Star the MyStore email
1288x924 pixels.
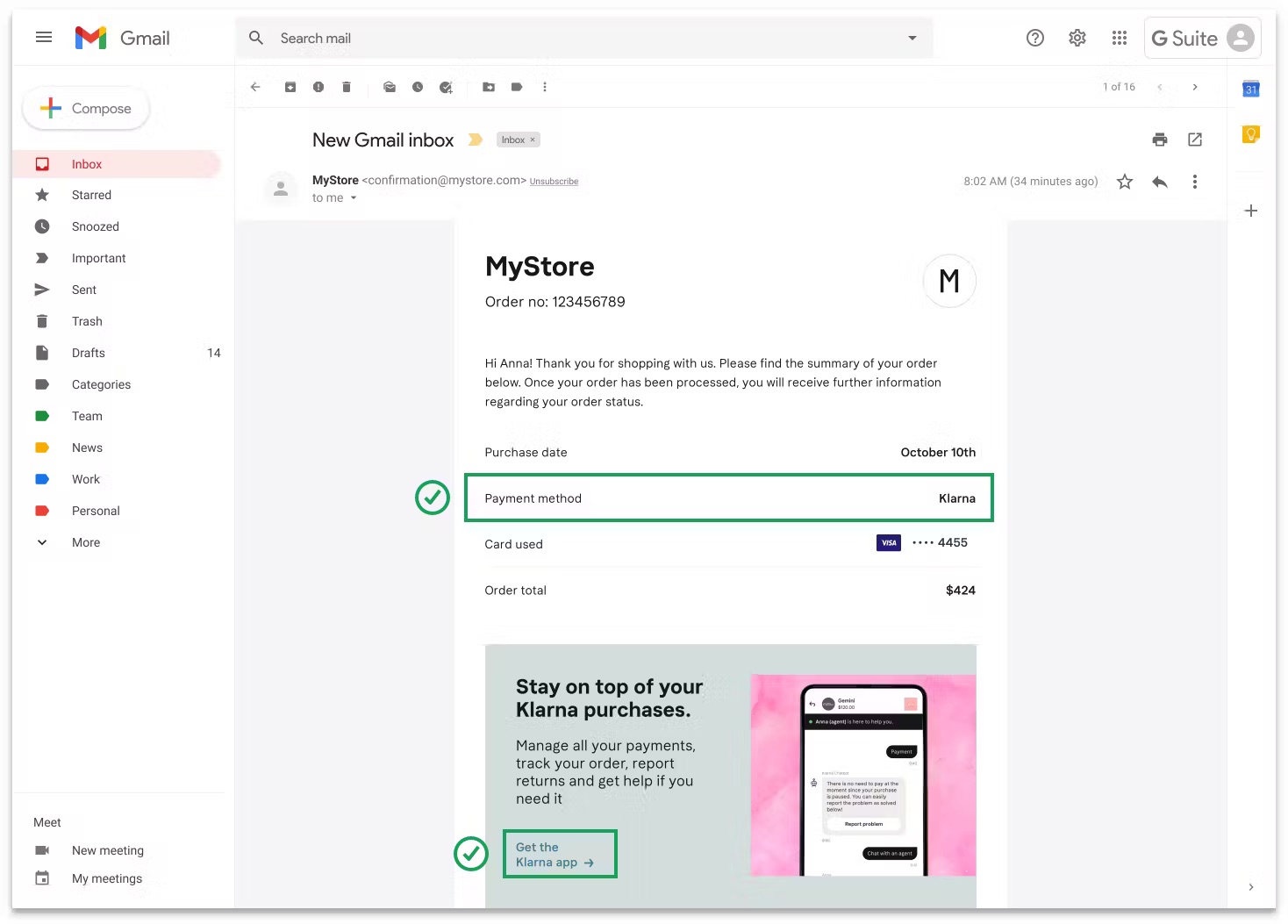pyautogui.click(x=1125, y=182)
